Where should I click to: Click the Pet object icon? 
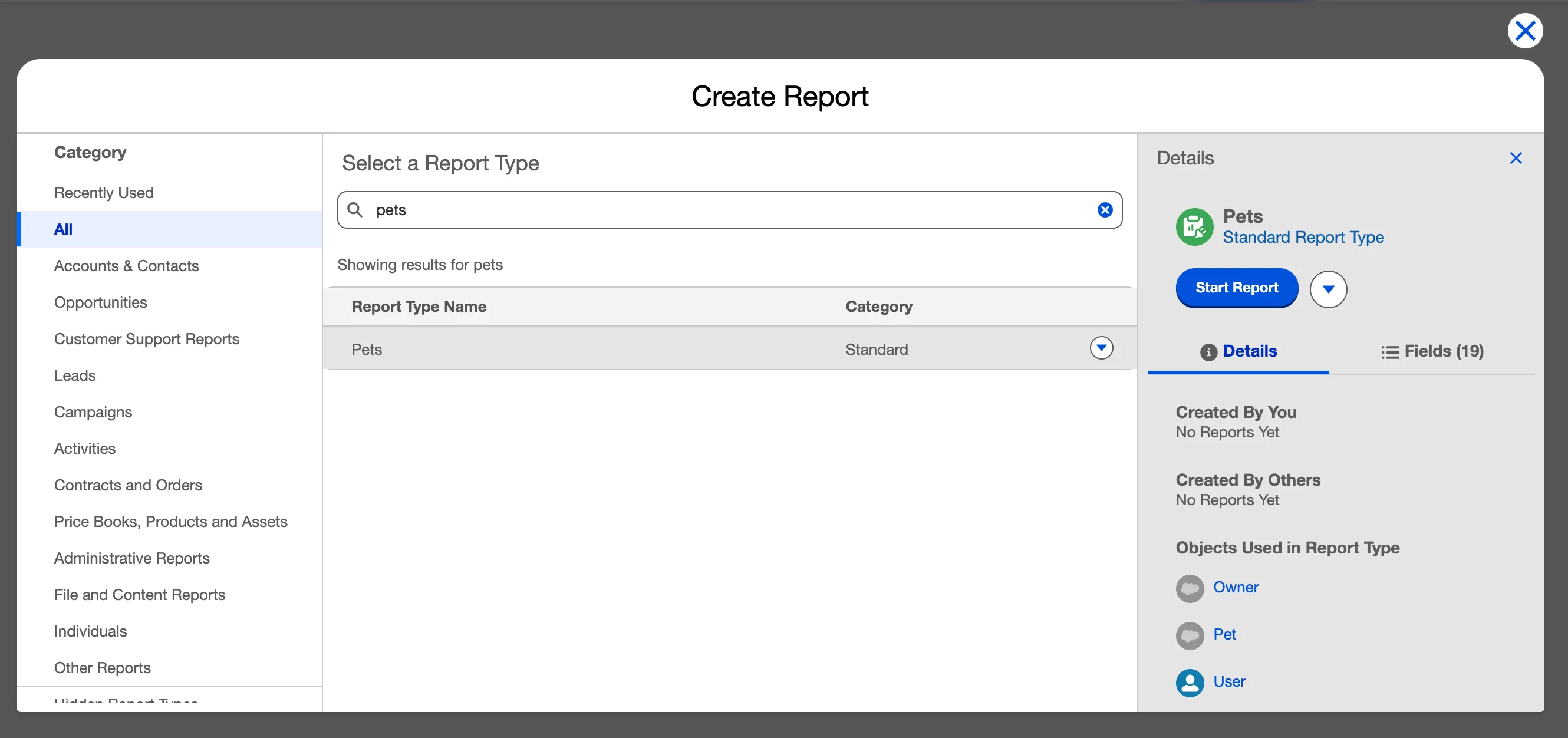pos(1190,635)
